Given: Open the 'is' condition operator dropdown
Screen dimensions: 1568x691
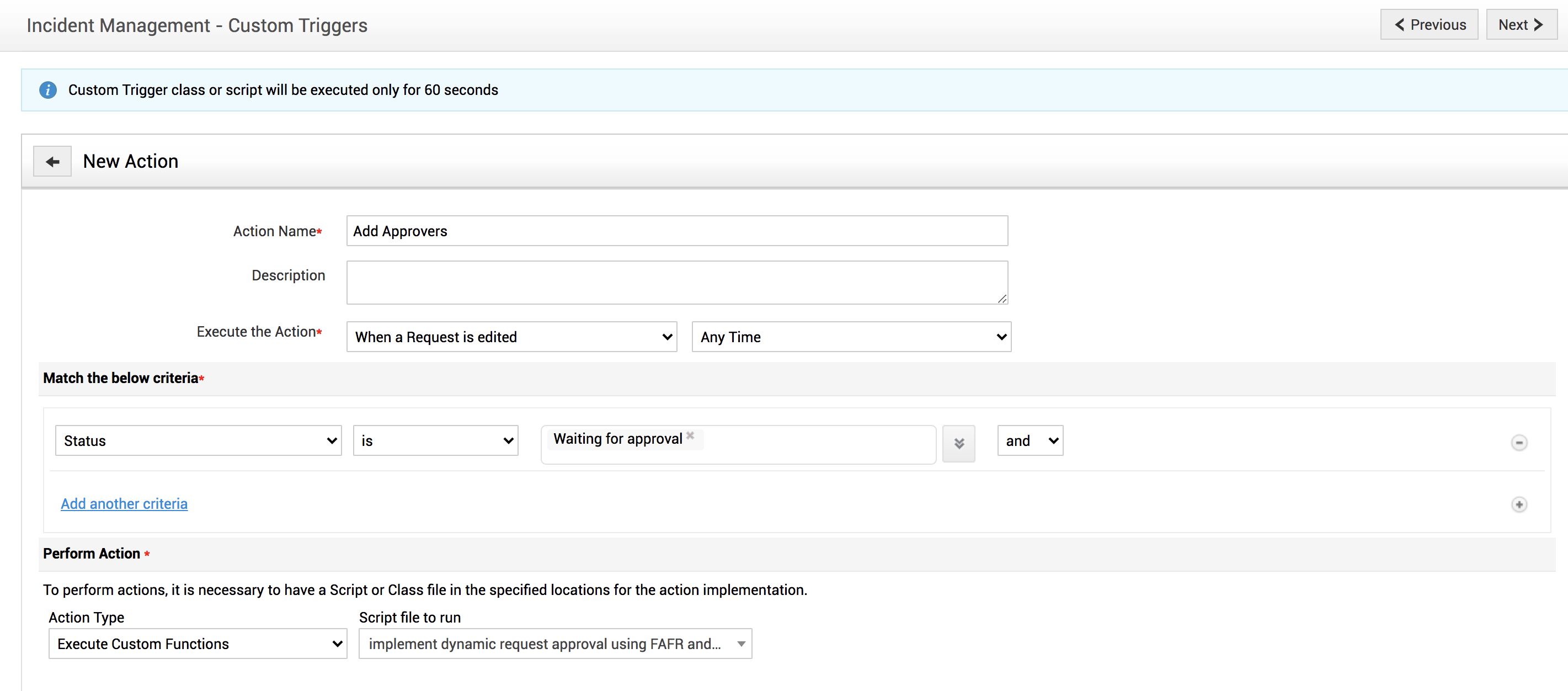Looking at the screenshot, I should (435, 441).
